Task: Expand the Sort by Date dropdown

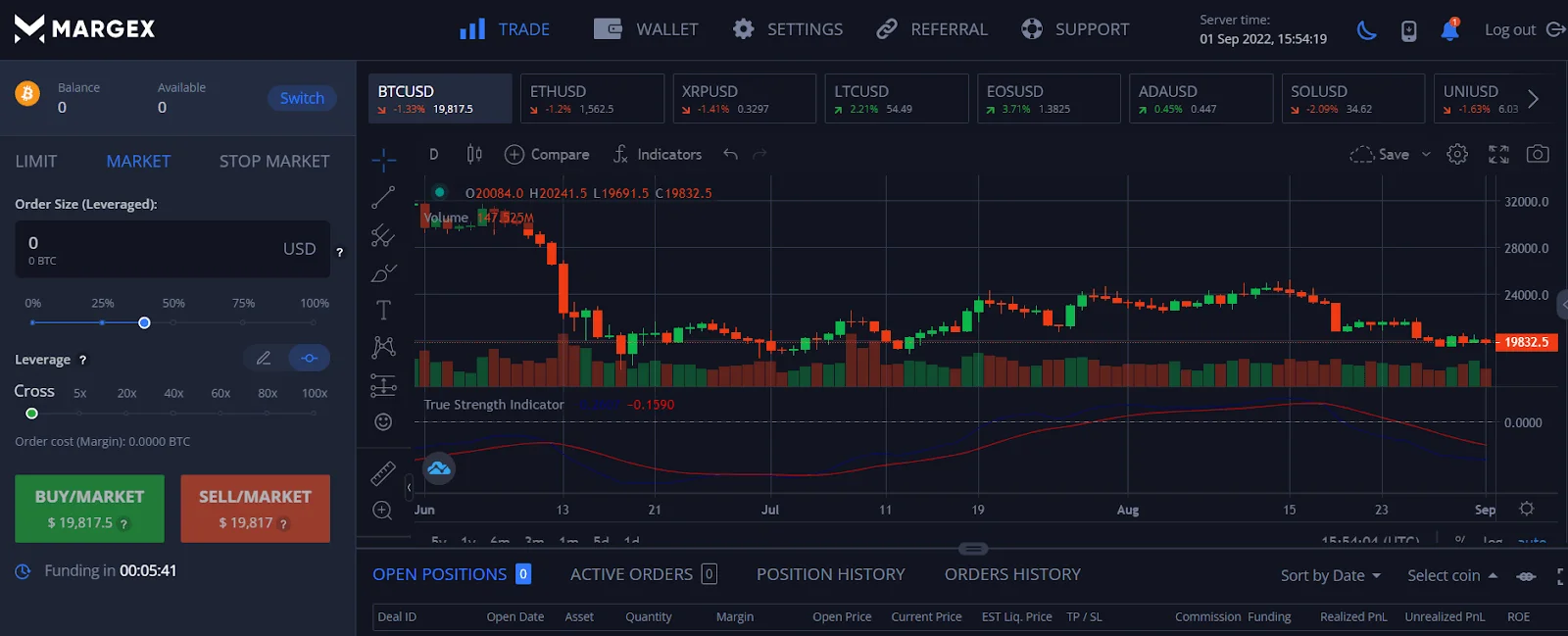Action: (1330, 575)
